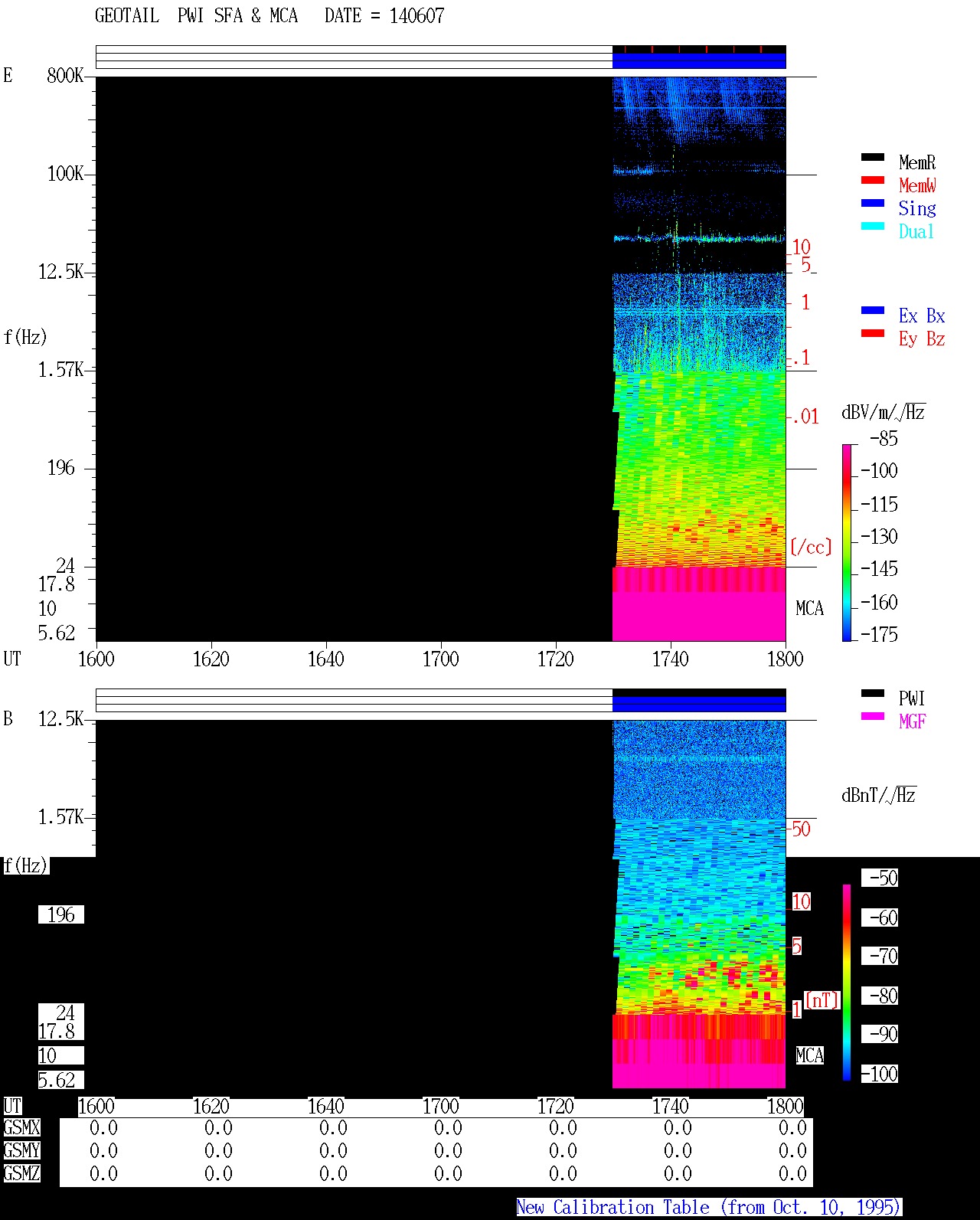Click the 12.5K label on the B panel axis
The height and width of the screenshot is (1220, 980).
tap(61, 718)
